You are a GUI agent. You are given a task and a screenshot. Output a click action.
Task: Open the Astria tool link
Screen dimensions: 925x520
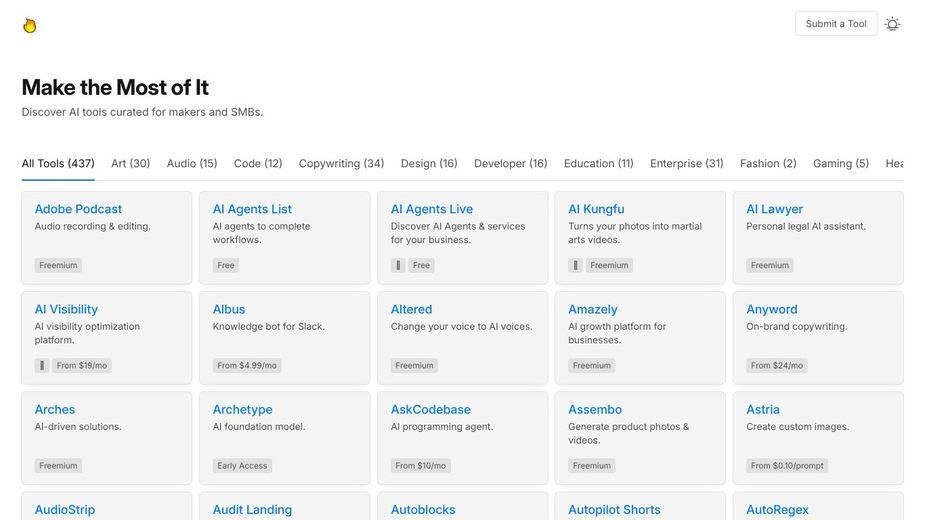763,410
